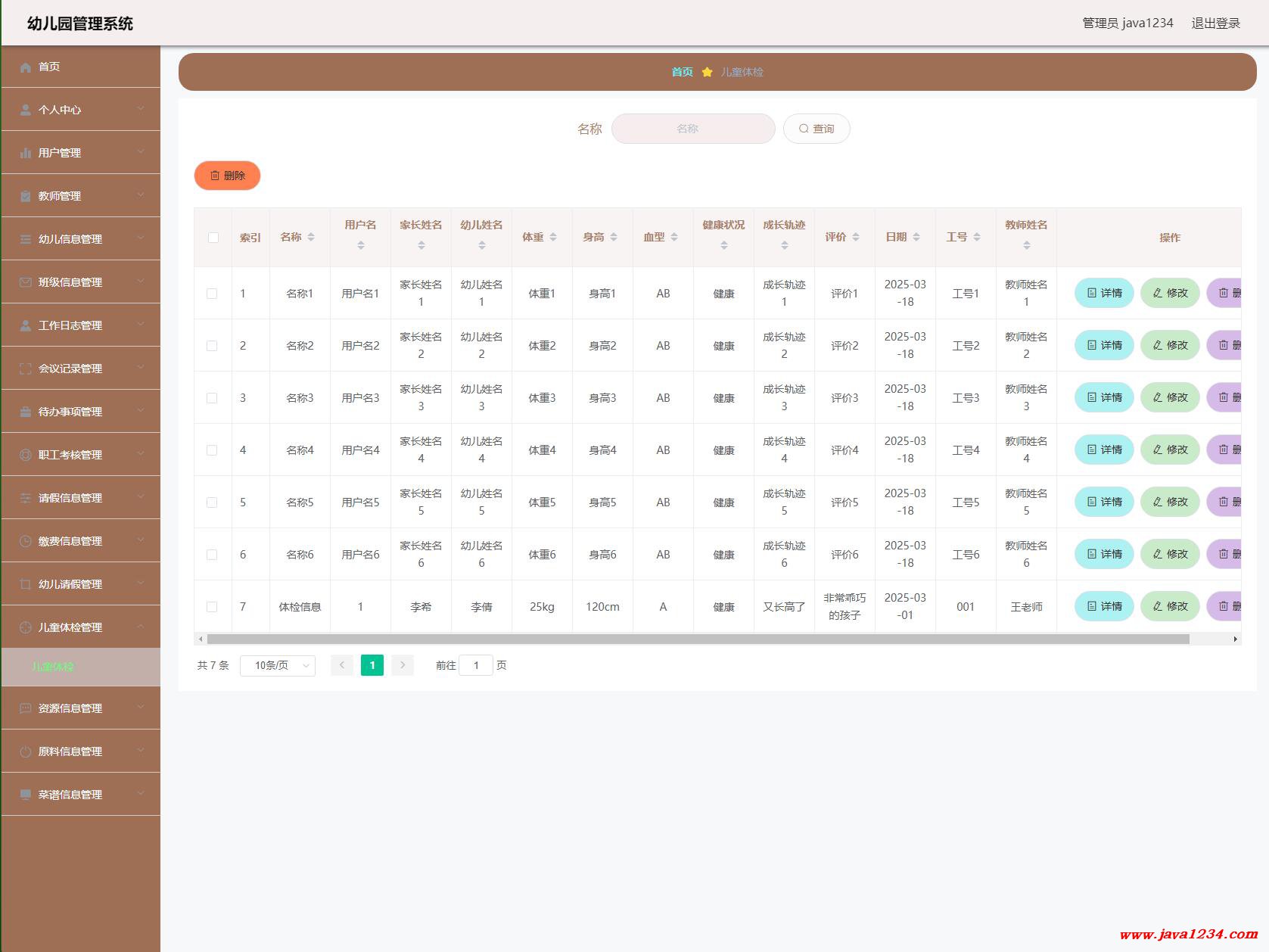This screenshot has width=1269, height=952.
Task: Sort by 体重 column arrows
Action: coord(553,238)
